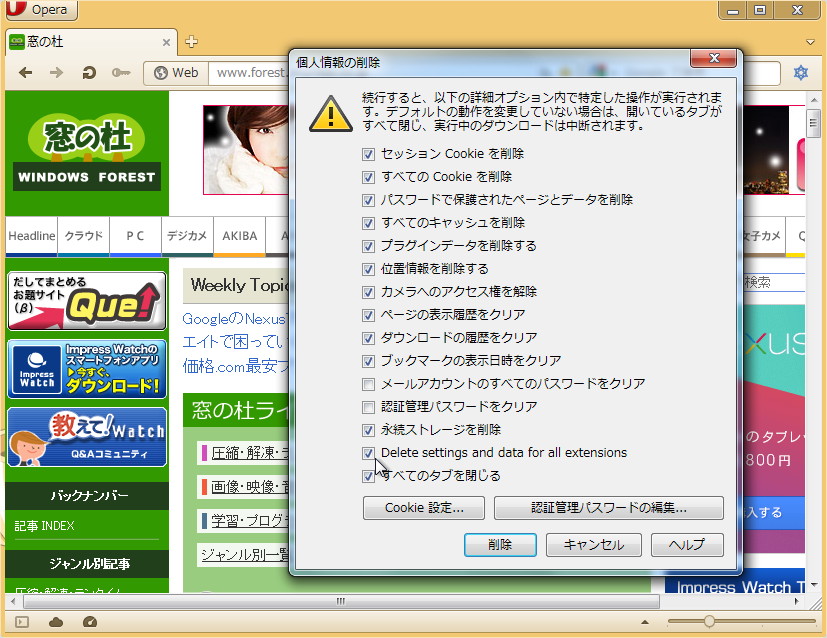Enable メールアカウントのすべてのパスワードをクリア option
Screen dimensions: 827x638
point(369,384)
